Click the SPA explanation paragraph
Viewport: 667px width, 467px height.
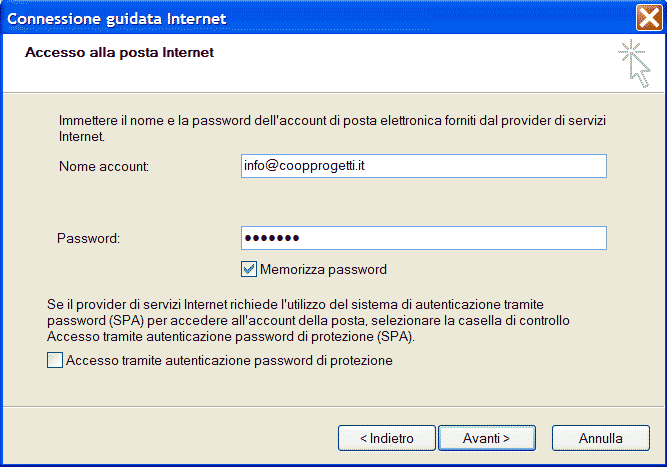pyautogui.click(x=308, y=320)
